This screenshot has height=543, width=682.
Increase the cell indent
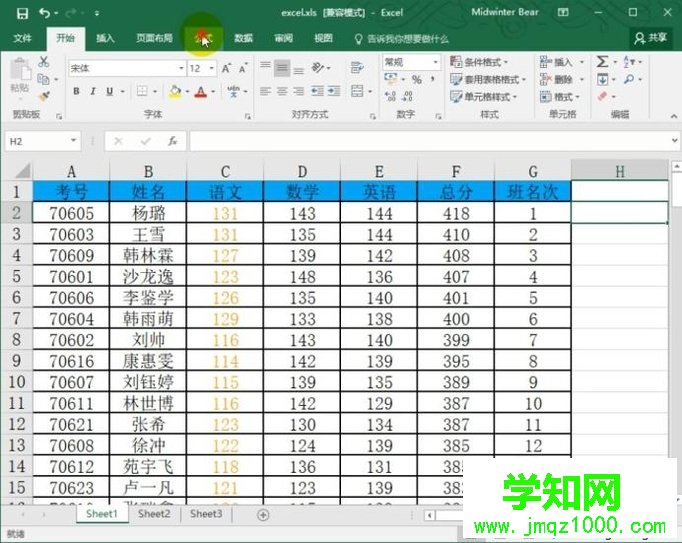point(334,91)
